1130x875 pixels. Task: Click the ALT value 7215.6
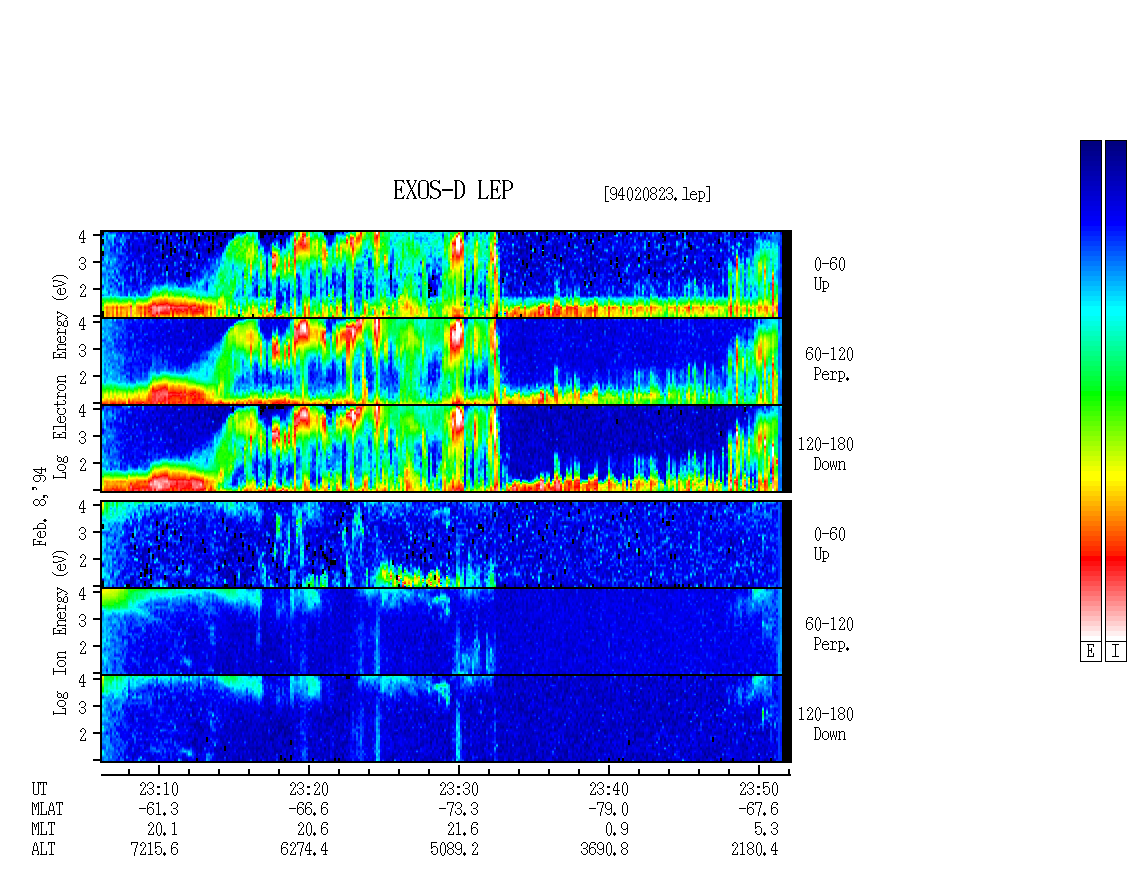[154, 850]
